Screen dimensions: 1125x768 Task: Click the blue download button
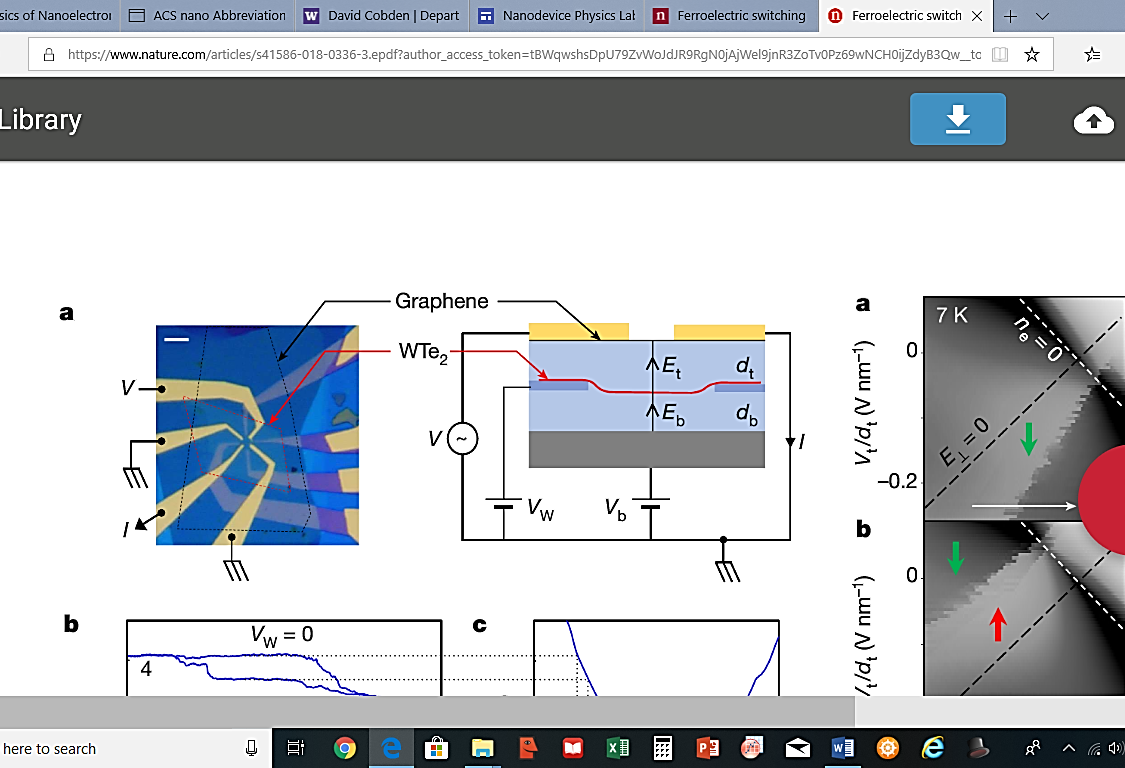(x=957, y=120)
